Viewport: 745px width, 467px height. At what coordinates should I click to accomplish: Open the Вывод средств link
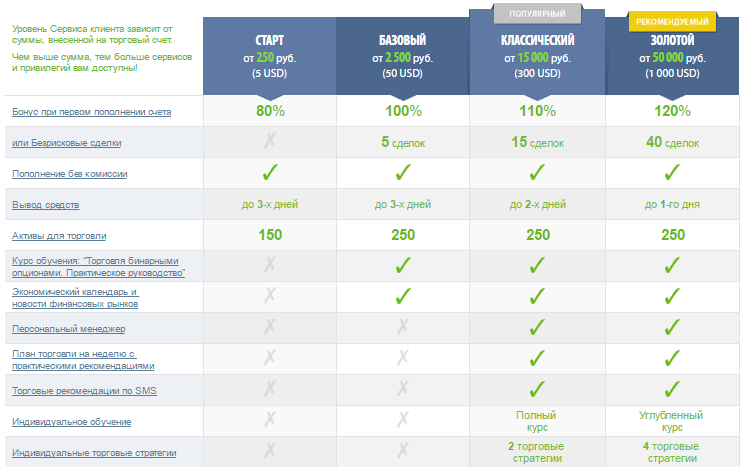coord(46,205)
